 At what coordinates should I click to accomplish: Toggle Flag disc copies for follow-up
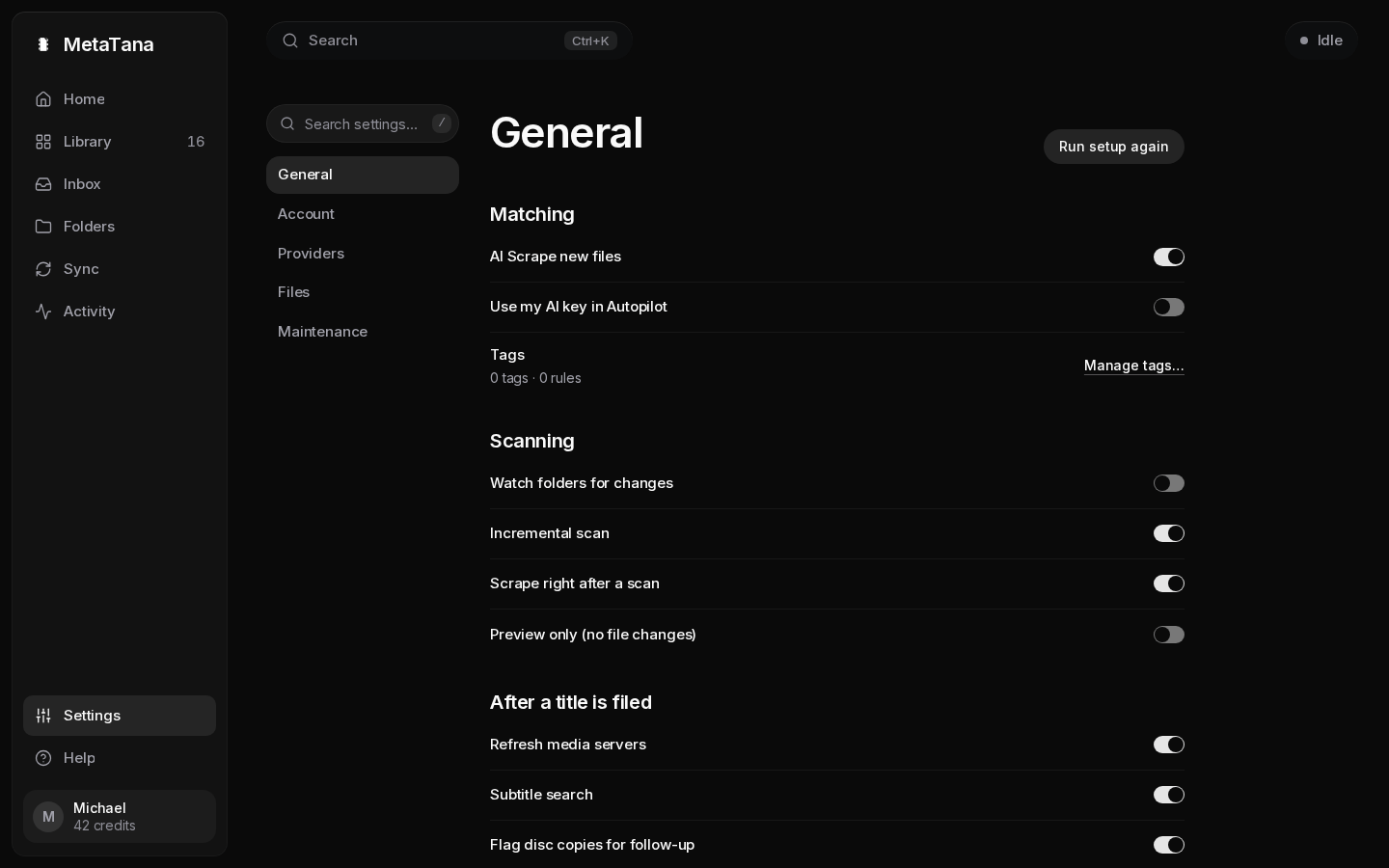(x=1169, y=845)
